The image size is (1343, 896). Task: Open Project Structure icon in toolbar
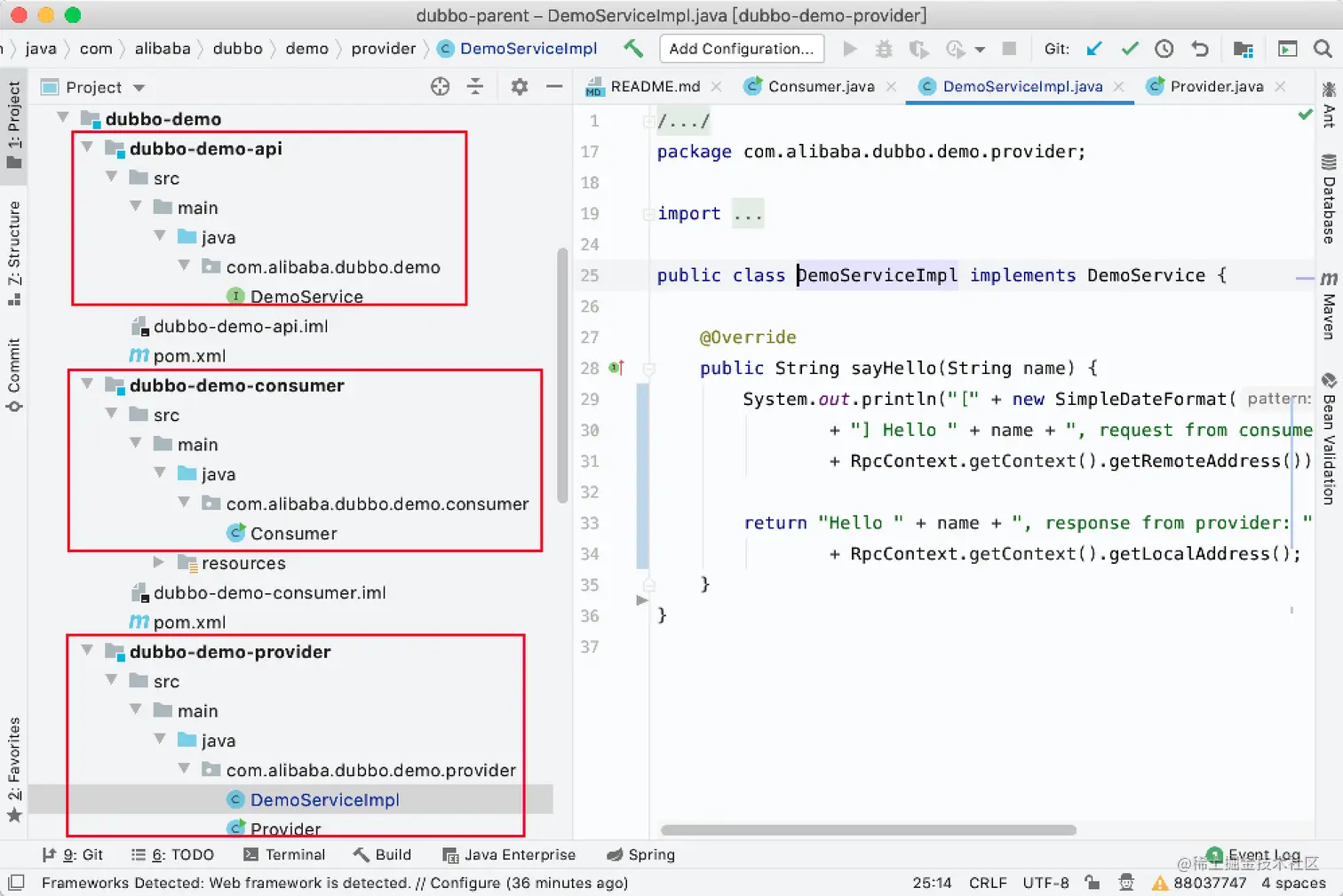tap(1244, 49)
